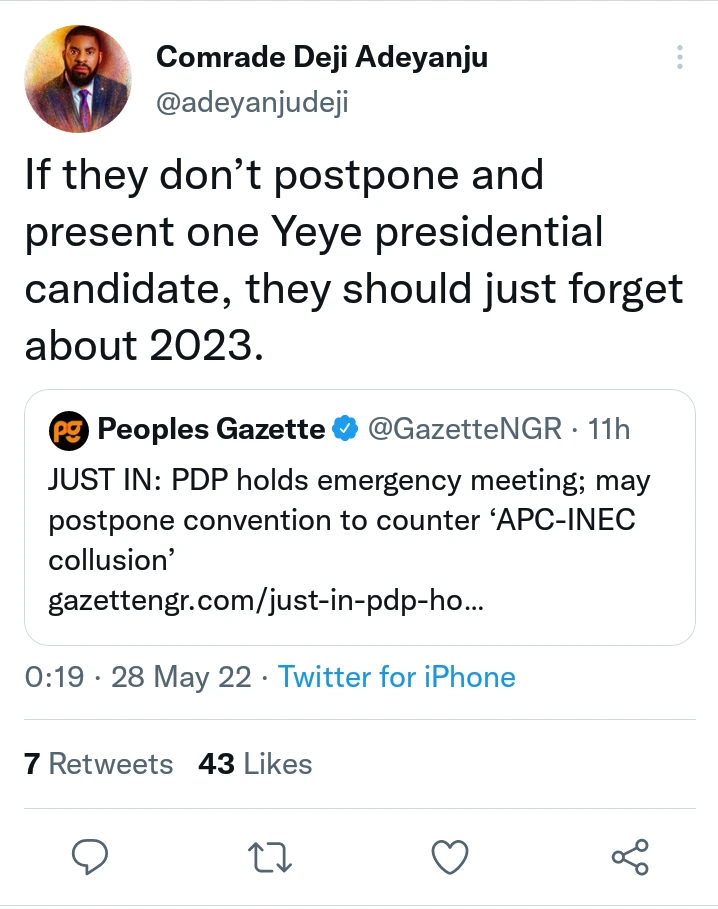Tap the blue verified badge
Image resolution: width=718 pixels, height=909 pixels.
(x=345, y=430)
